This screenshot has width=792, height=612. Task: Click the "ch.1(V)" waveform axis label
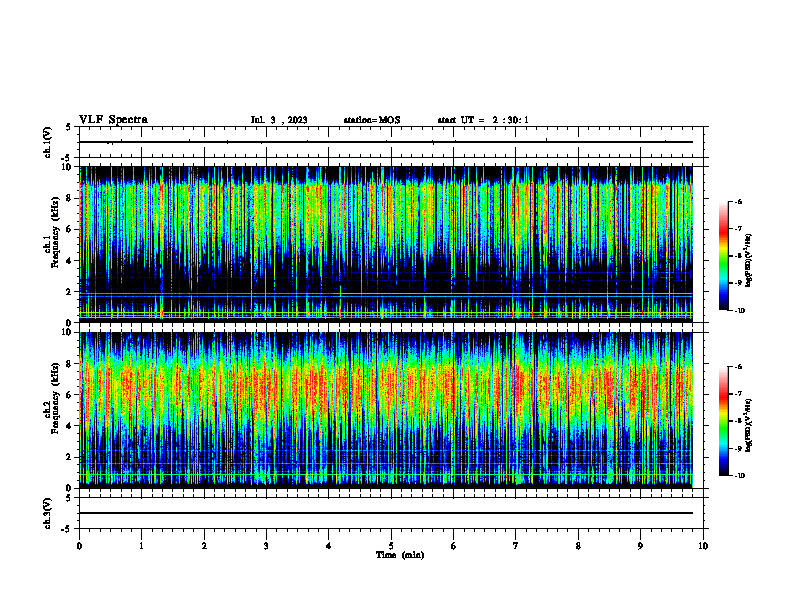point(48,142)
